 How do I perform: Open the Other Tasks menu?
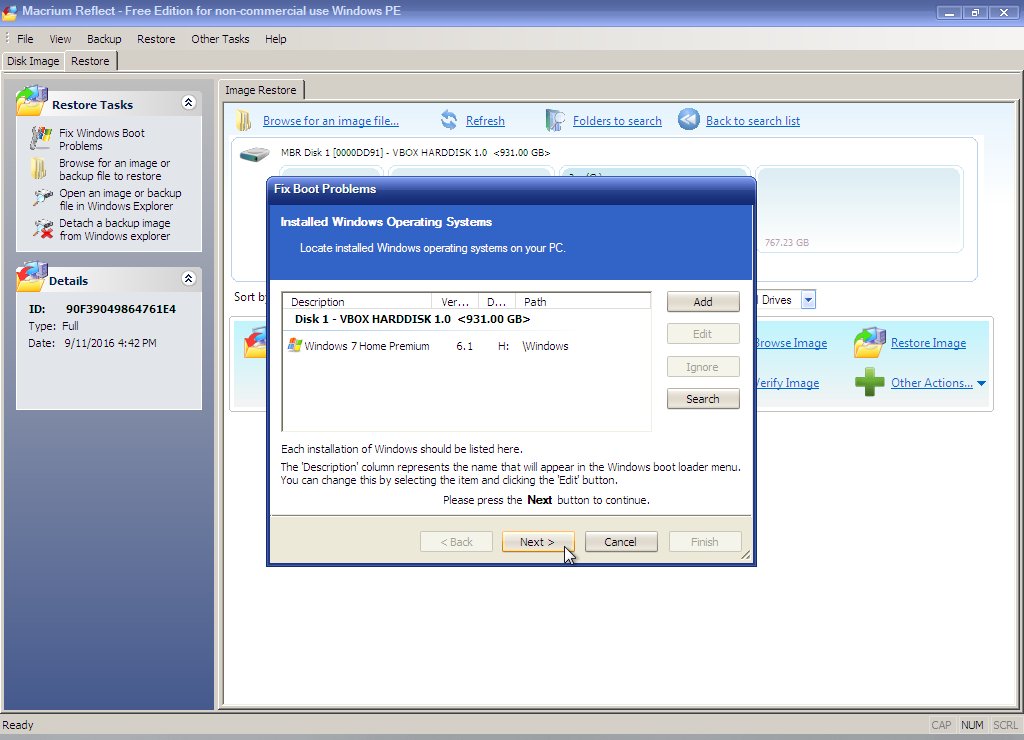click(x=220, y=39)
